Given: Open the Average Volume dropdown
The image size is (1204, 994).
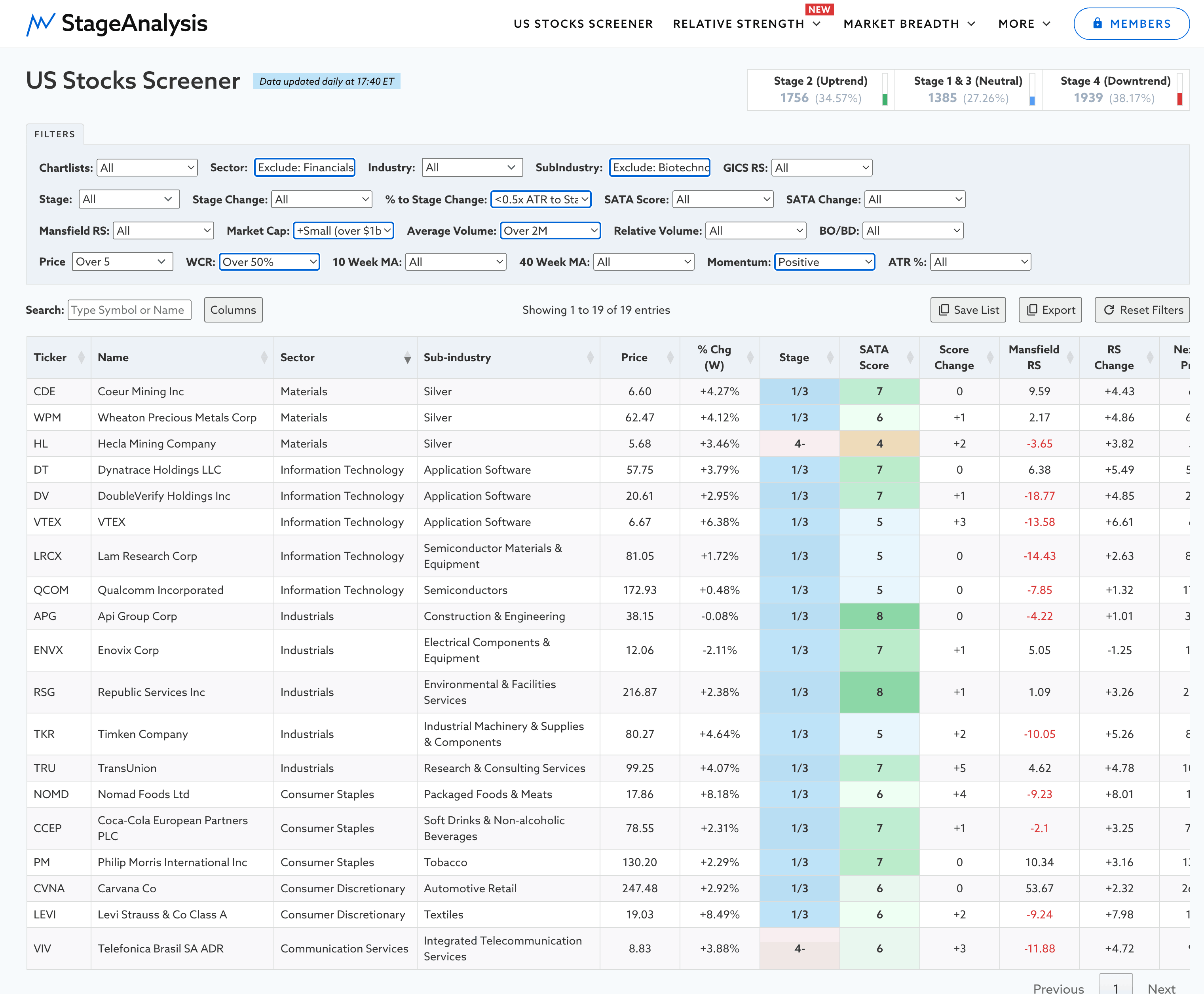Looking at the screenshot, I should (x=550, y=230).
